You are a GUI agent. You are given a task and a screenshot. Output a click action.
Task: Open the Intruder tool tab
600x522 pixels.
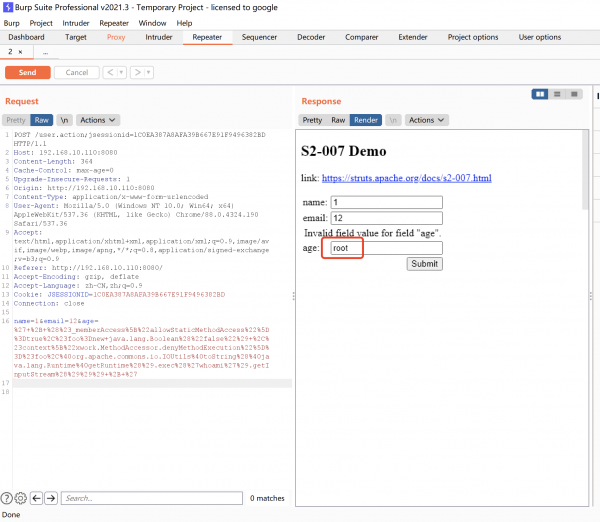click(x=158, y=37)
